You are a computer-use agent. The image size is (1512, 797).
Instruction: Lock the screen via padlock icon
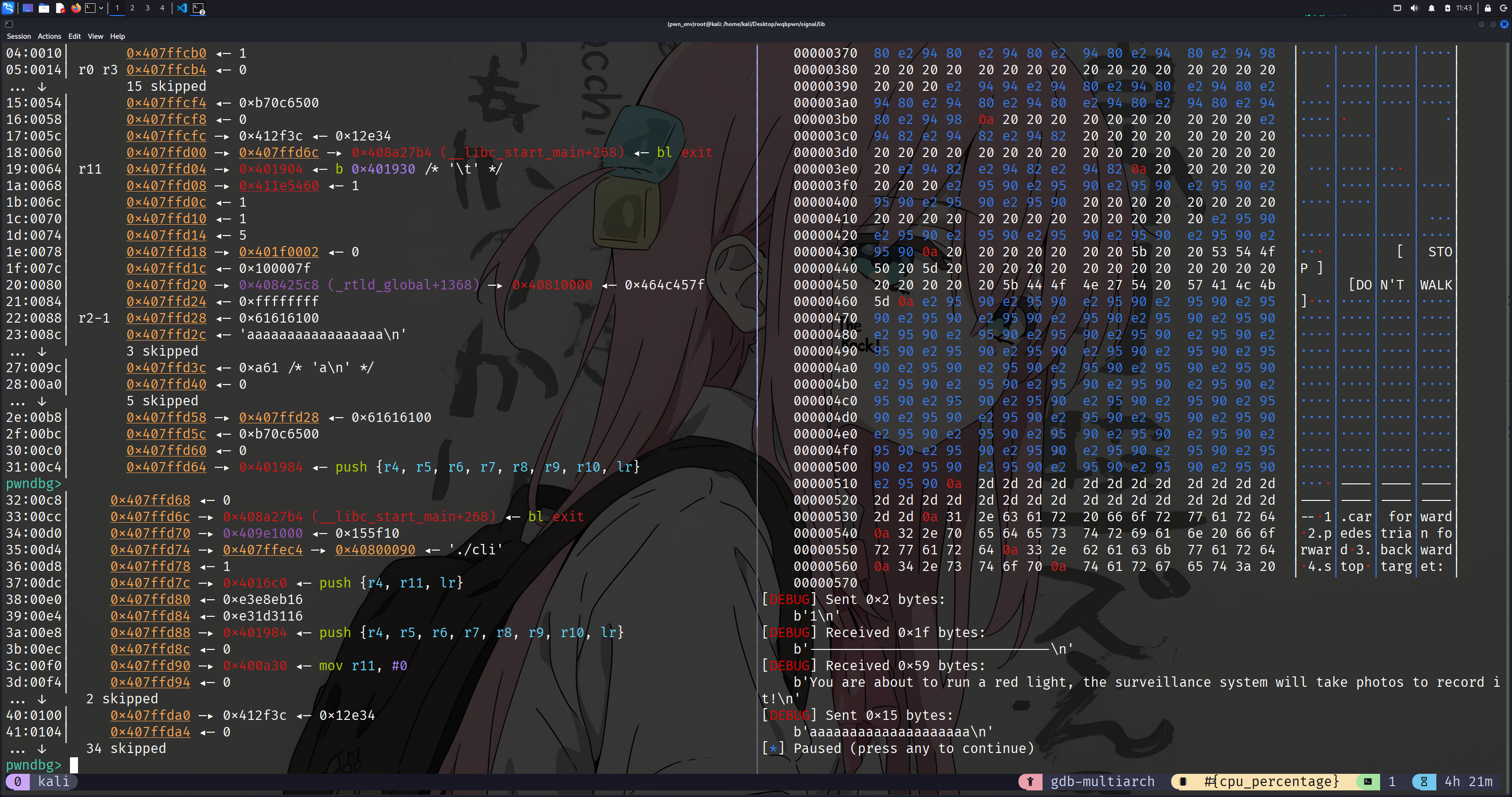[1487, 8]
